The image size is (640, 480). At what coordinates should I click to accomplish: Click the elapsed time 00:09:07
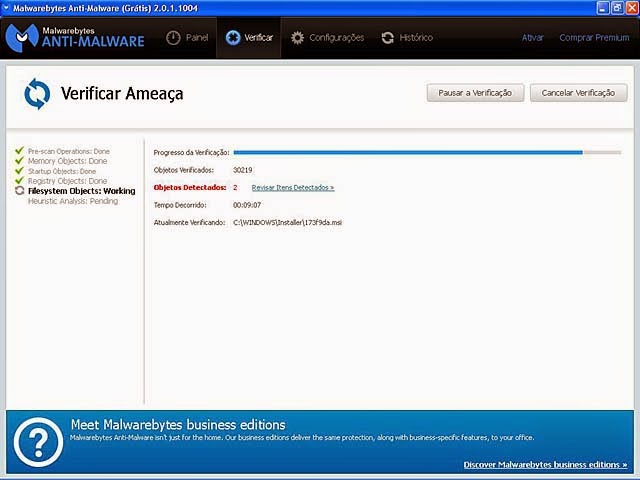(x=247, y=205)
